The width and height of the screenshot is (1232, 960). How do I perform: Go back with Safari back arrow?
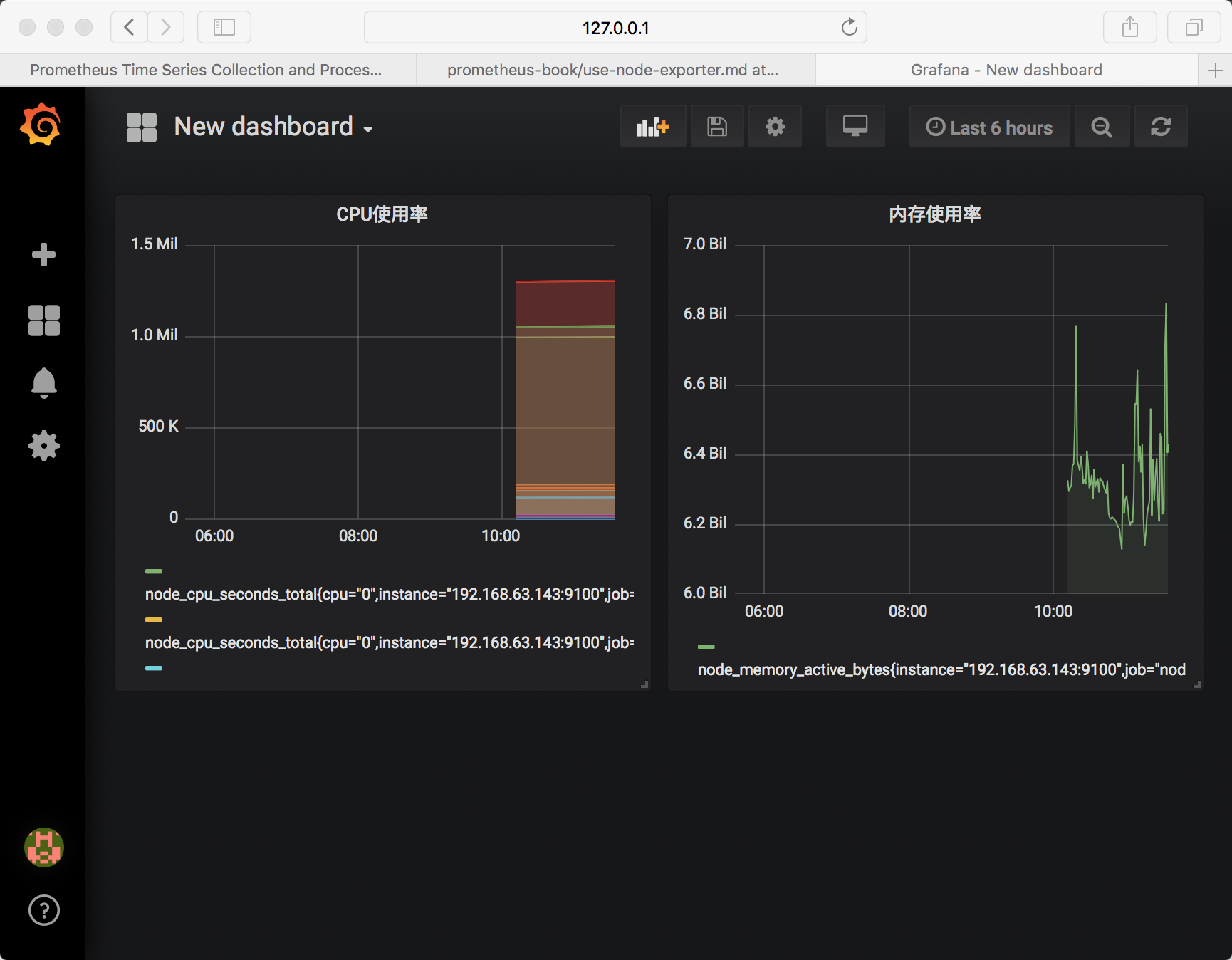point(129,27)
